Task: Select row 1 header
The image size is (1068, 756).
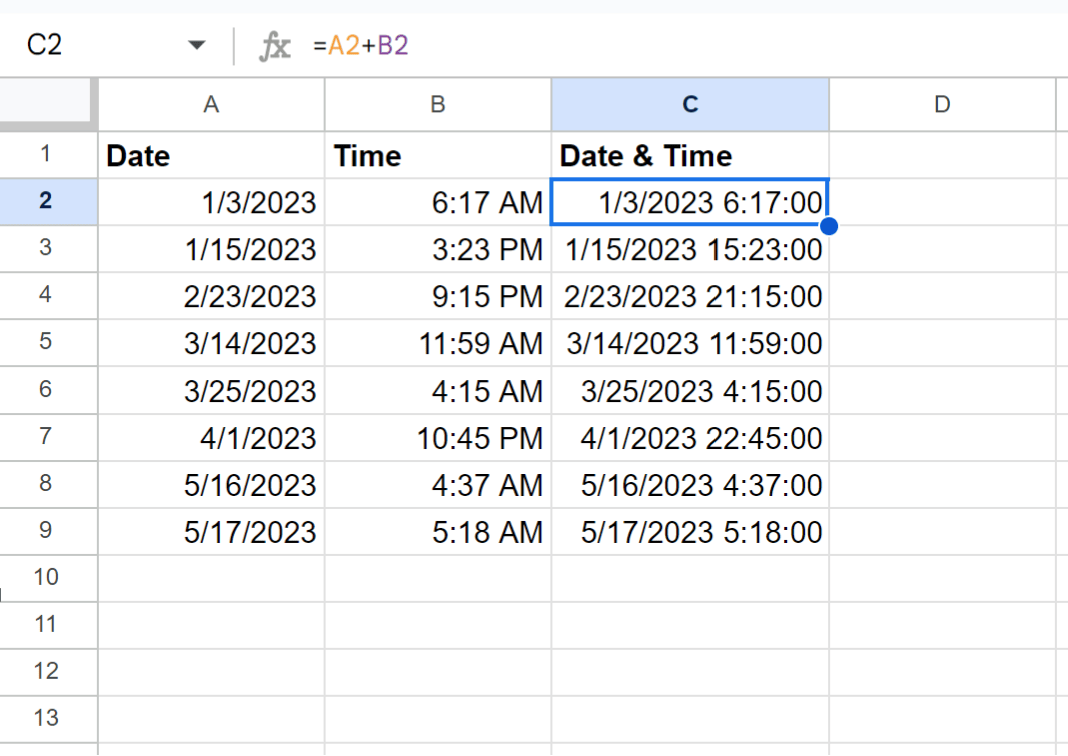Action: 46,155
